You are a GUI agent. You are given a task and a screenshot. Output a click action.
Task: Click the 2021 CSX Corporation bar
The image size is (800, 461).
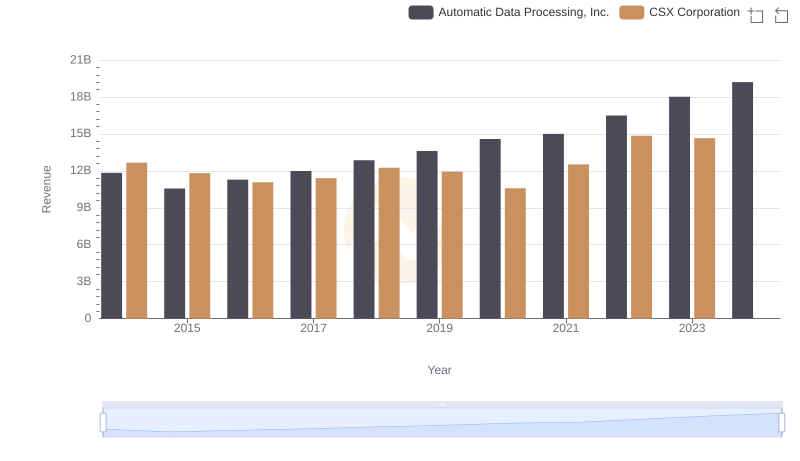pos(579,241)
